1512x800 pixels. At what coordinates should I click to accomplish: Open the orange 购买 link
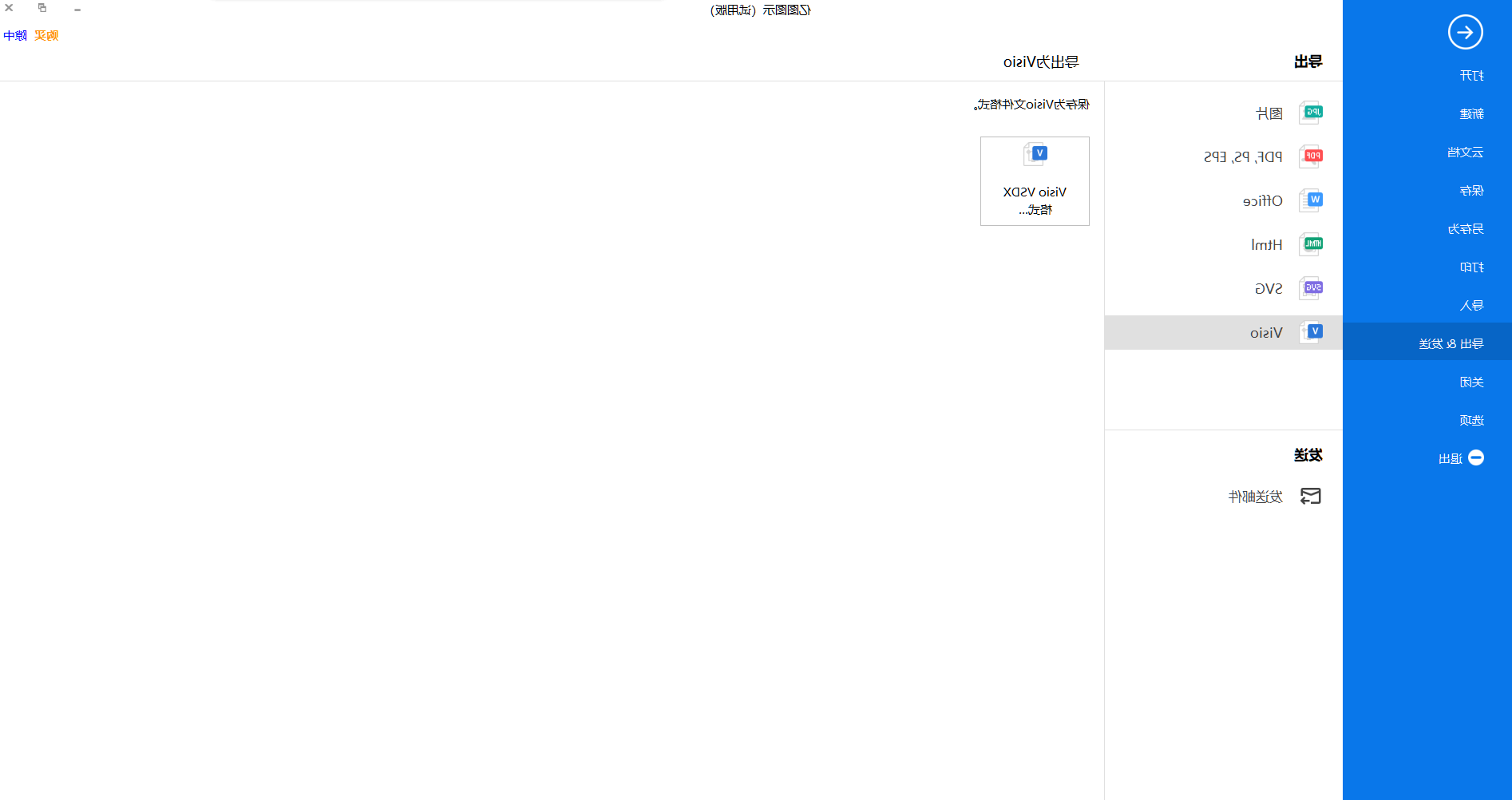(46, 35)
